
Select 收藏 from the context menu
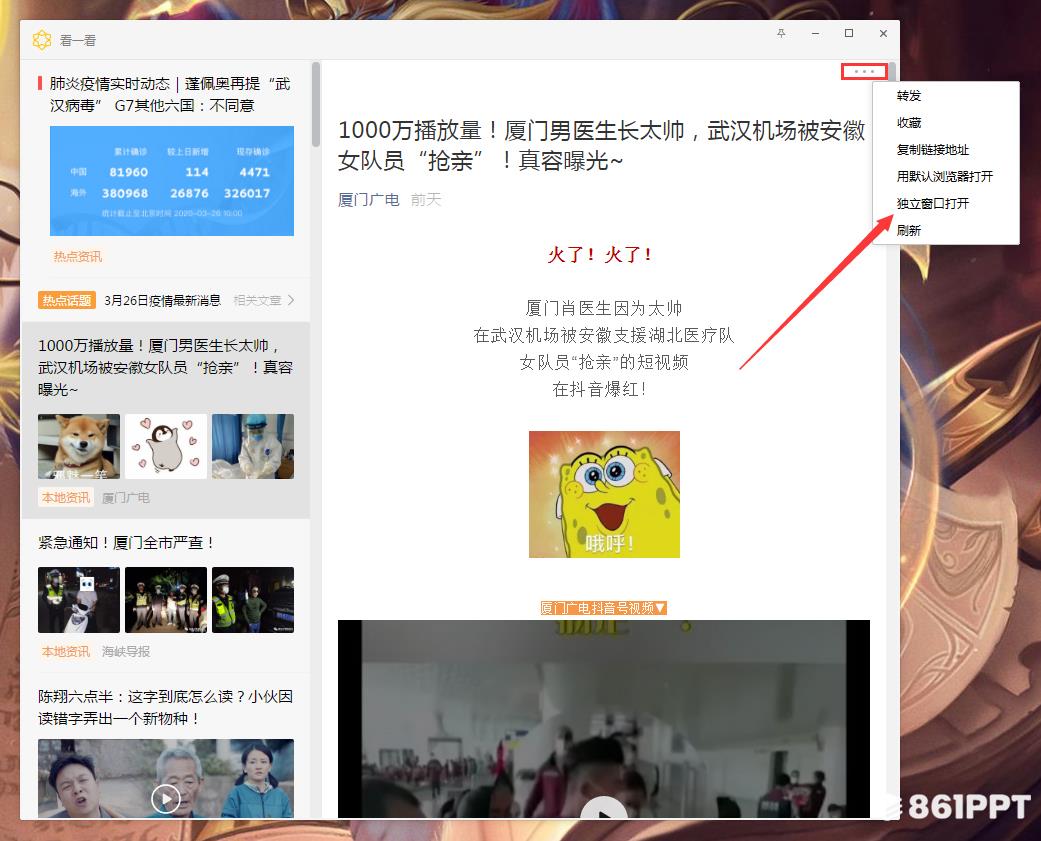point(909,123)
